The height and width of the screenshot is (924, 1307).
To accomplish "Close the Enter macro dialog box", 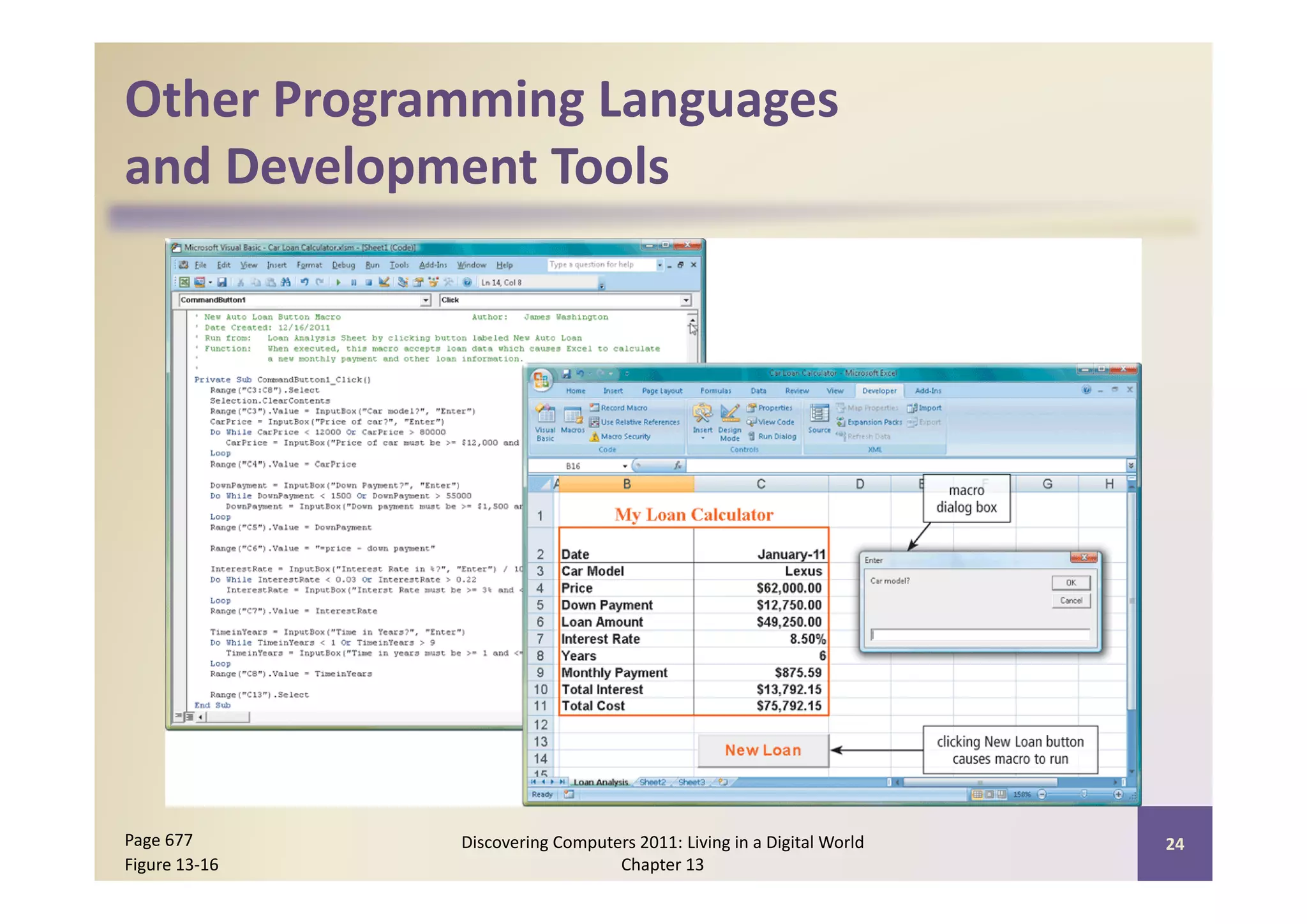I will pyautogui.click(x=1084, y=558).
